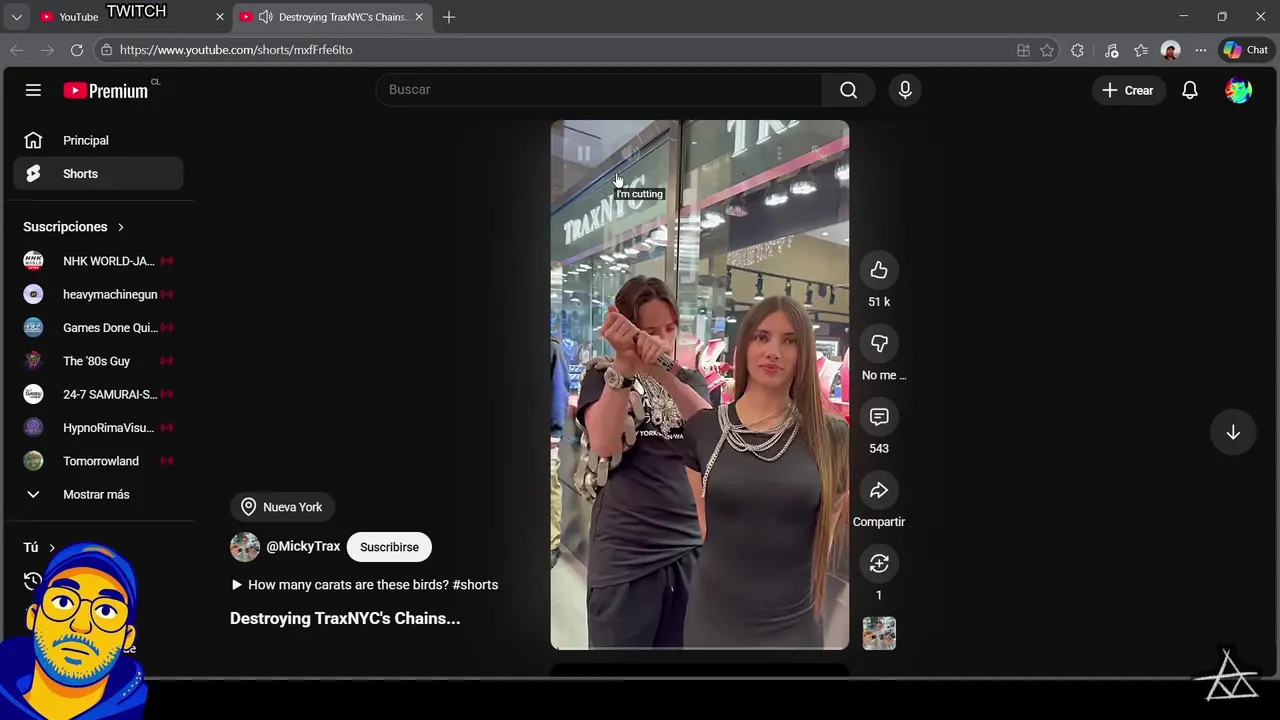The image size is (1280, 720).
Task: Expand the Tú section chevron
Action: [52, 548]
